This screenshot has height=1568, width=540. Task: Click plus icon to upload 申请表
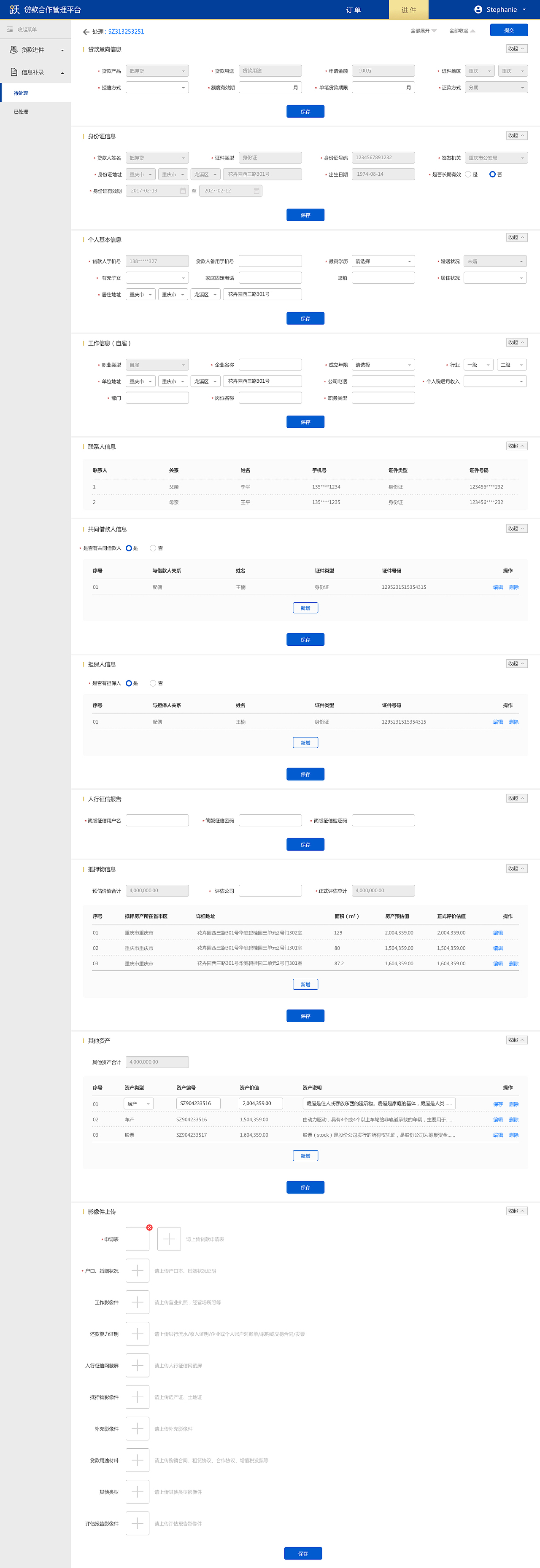click(170, 1239)
